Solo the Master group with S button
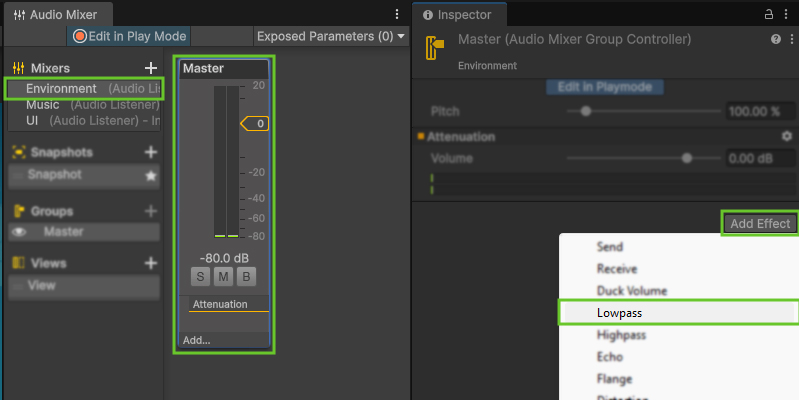The width and height of the screenshot is (799, 400). pyautogui.click(x=200, y=276)
